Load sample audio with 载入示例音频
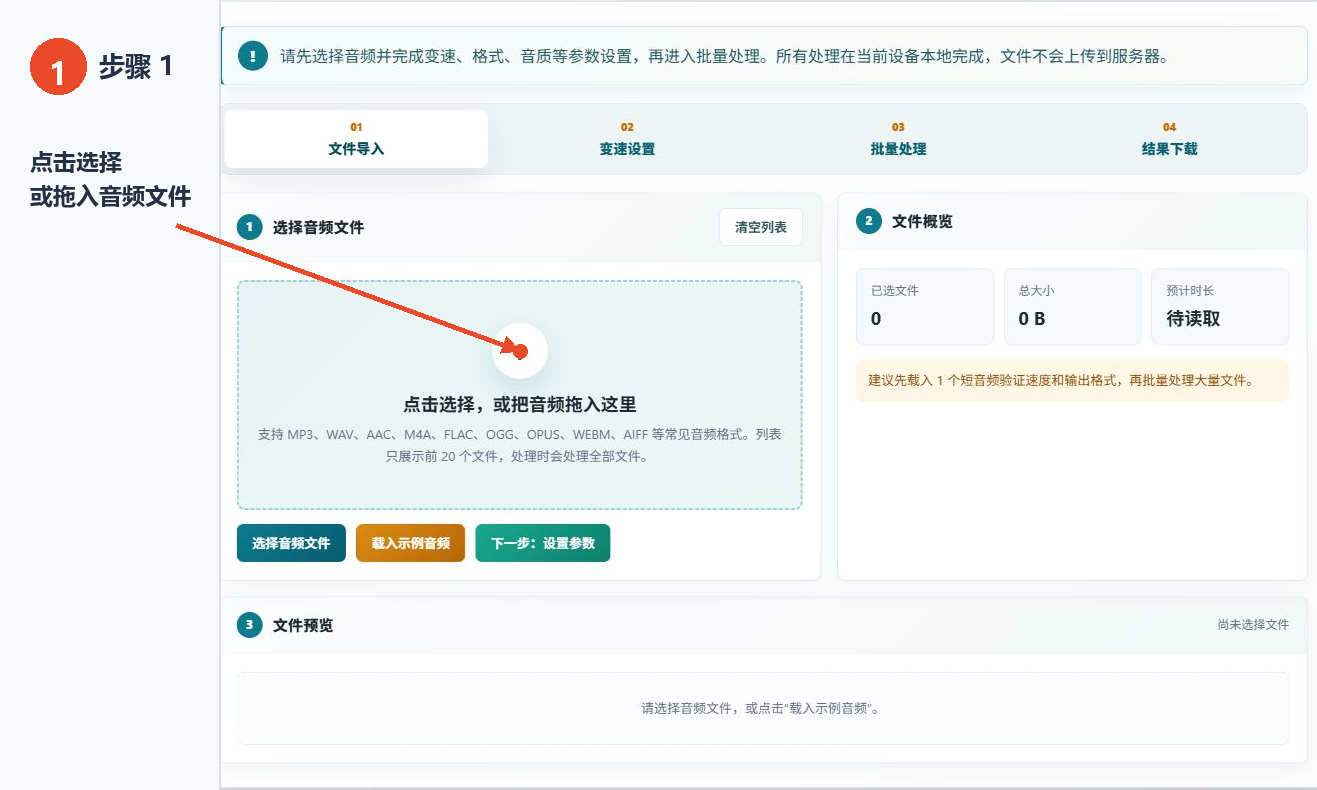Viewport: 1317px width, 790px height. [x=410, y=543]
